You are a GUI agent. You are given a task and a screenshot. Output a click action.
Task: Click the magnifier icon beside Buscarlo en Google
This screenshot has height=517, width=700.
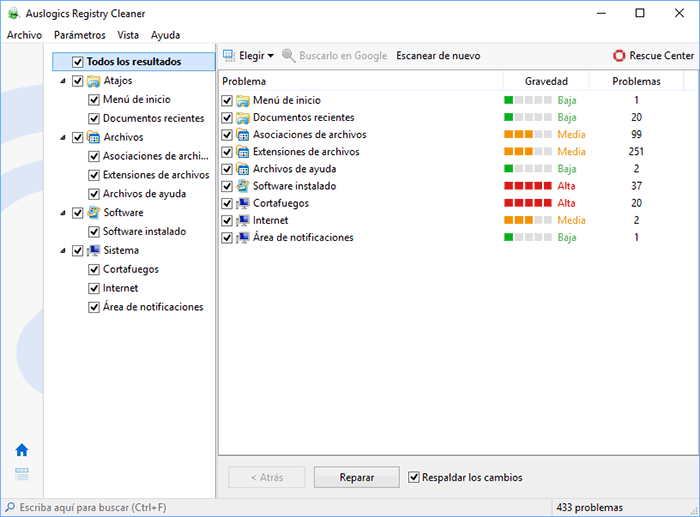coord(289,56)
